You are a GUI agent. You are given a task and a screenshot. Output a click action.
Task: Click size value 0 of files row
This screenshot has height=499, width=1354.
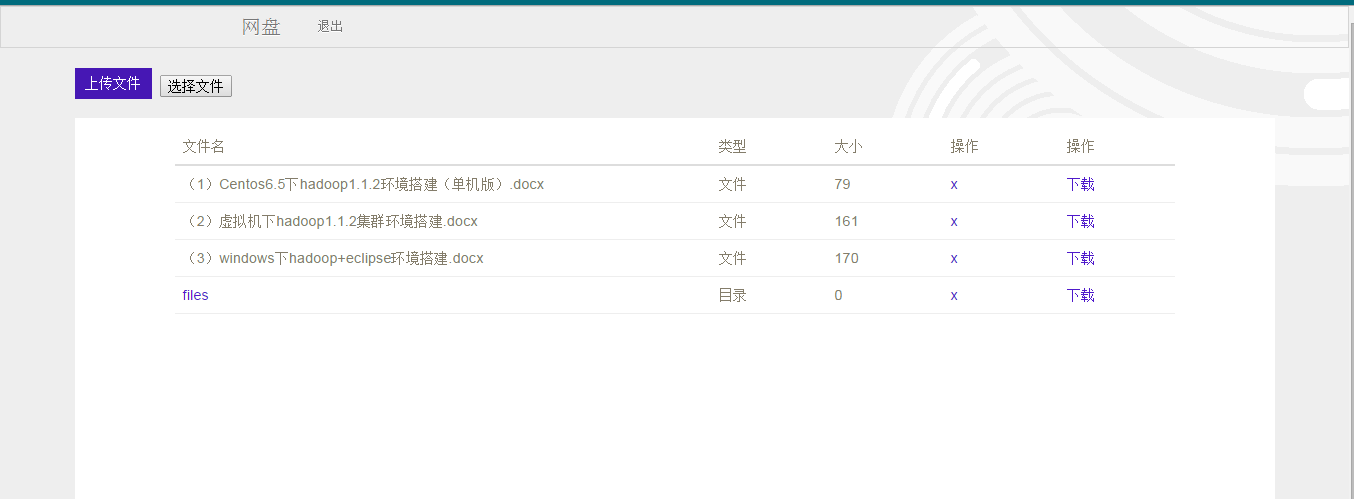tap(838, 295)
